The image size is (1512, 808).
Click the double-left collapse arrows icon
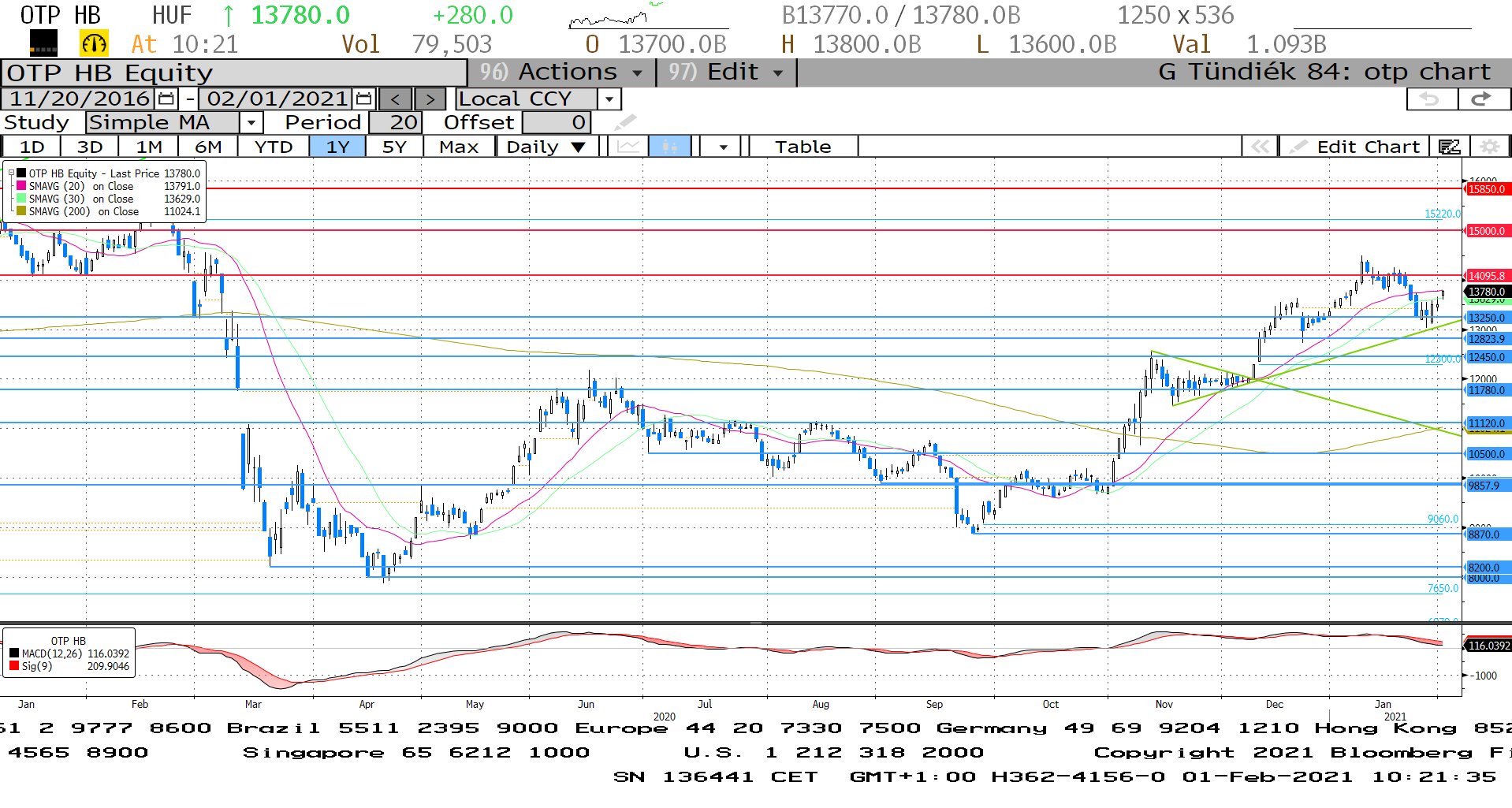pos(1260,147)
